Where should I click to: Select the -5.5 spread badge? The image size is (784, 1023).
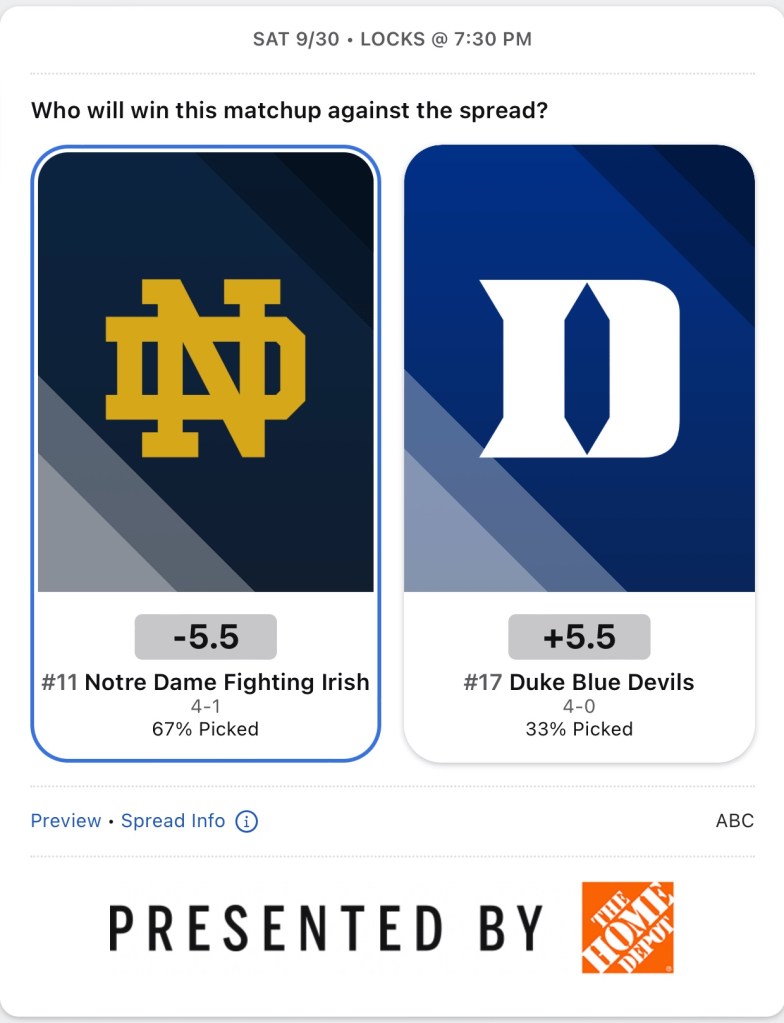[x=205, y=637]
